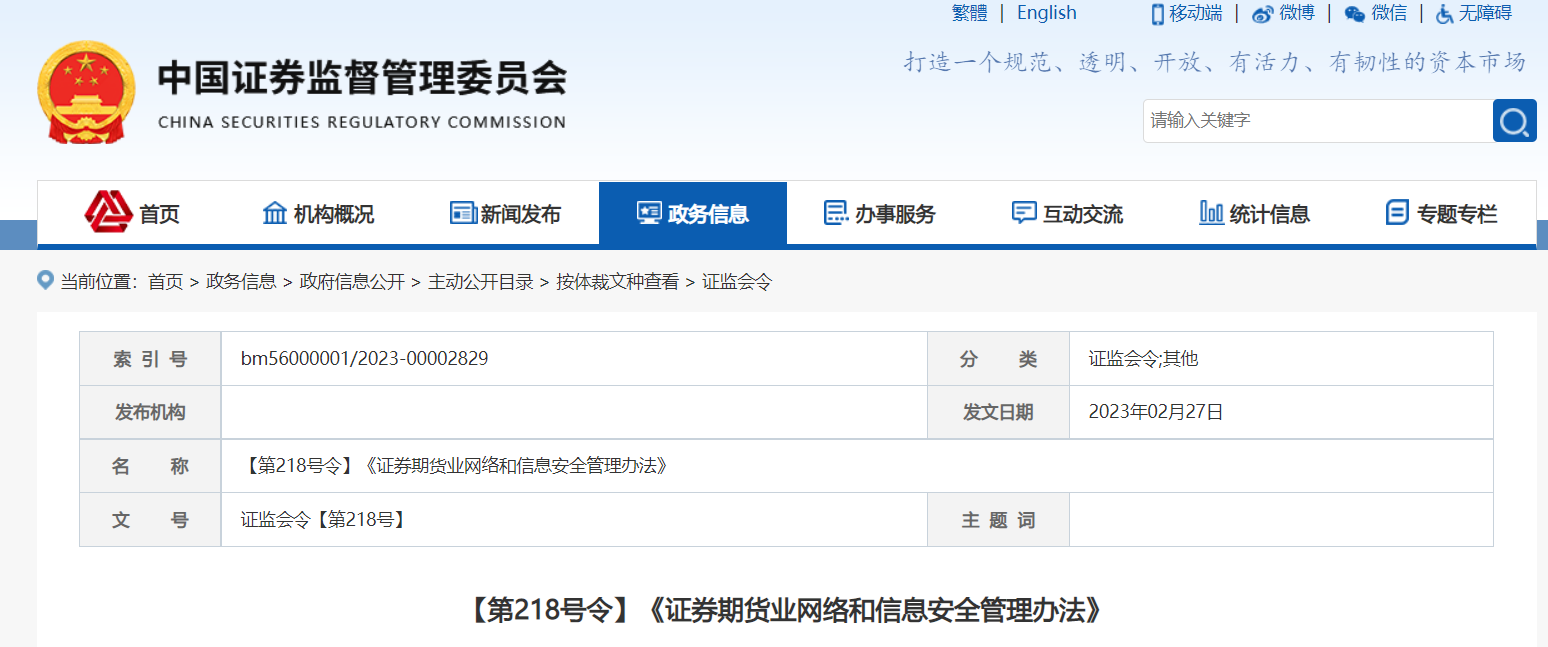Image resolution: width=1548 pixels, height=647 pixels.
Task: Click the wheelchair accessibility icon beside 无障碍
Action: point(1445,14)
